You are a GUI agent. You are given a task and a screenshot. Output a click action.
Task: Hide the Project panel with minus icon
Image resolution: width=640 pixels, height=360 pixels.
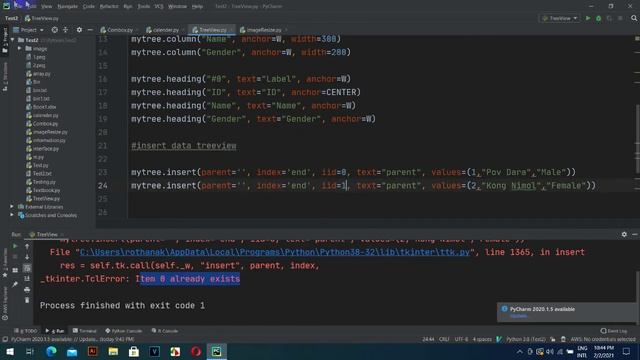(x=90, y=30)
